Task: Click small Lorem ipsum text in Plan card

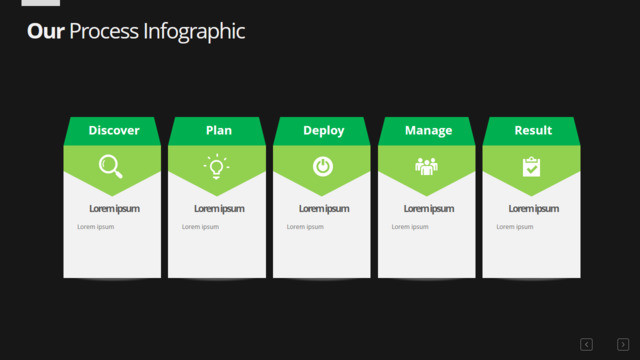Action: pyautogui.click(x=200, y=227)
